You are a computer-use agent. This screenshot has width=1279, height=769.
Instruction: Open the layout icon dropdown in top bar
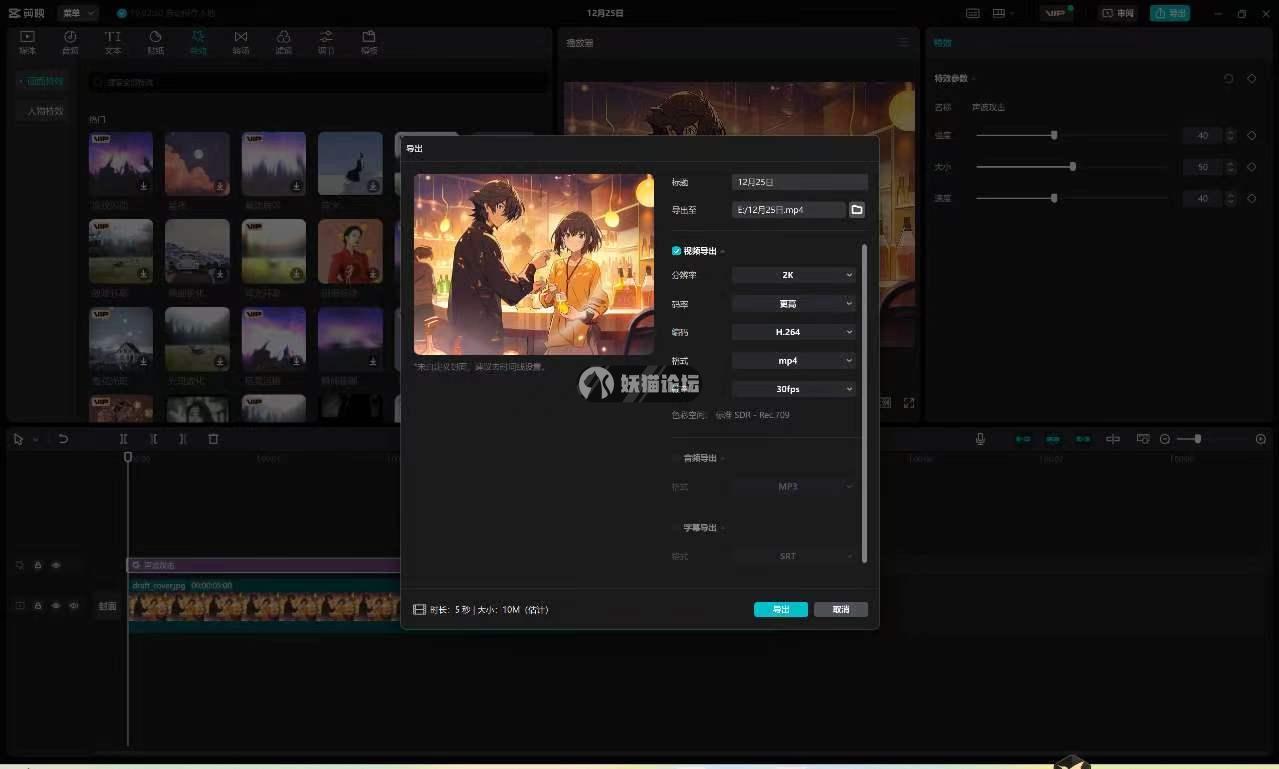pos(1003,13)
